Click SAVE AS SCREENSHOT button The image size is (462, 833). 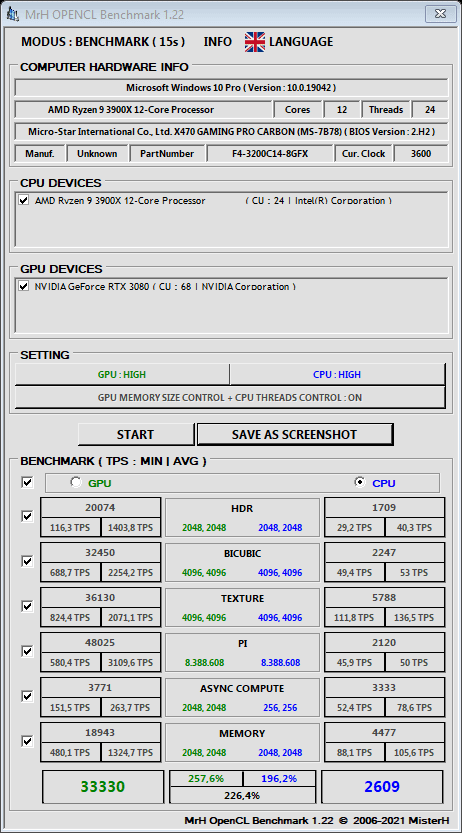pos(295,435)
